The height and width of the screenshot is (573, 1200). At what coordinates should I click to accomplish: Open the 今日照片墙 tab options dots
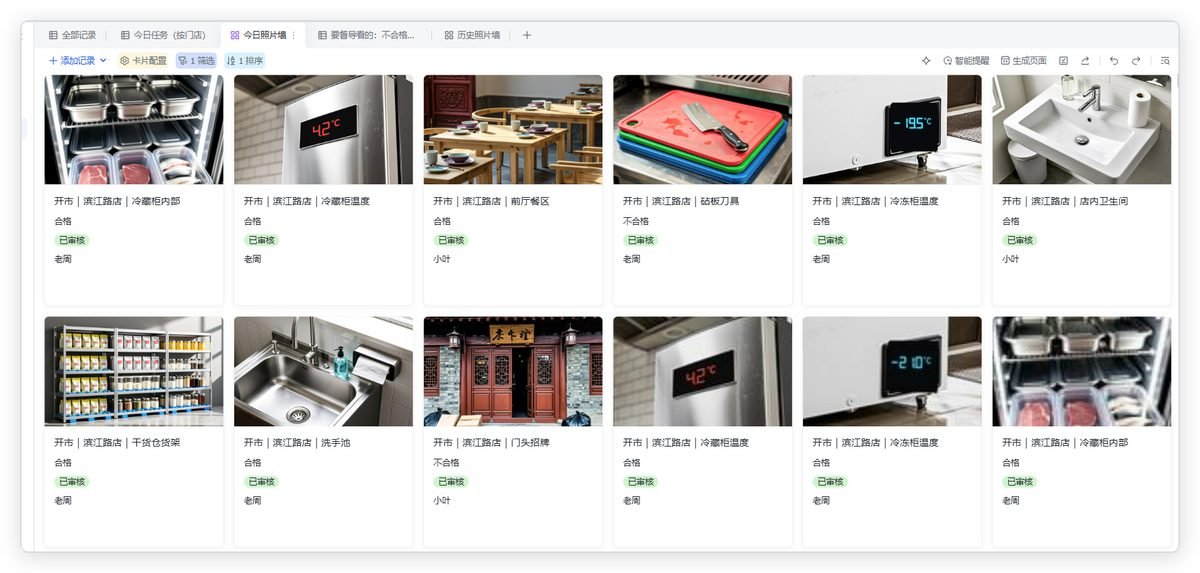(293, 35)
